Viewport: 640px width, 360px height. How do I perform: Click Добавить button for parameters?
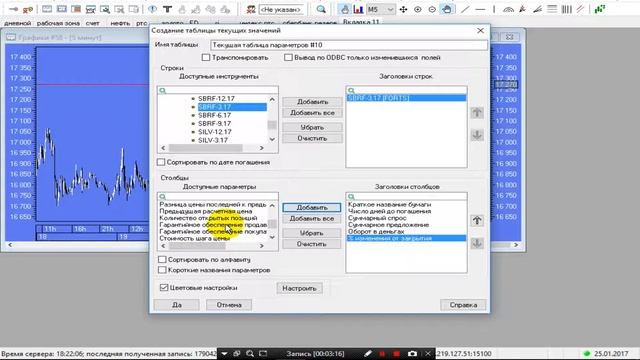point(312,207)
